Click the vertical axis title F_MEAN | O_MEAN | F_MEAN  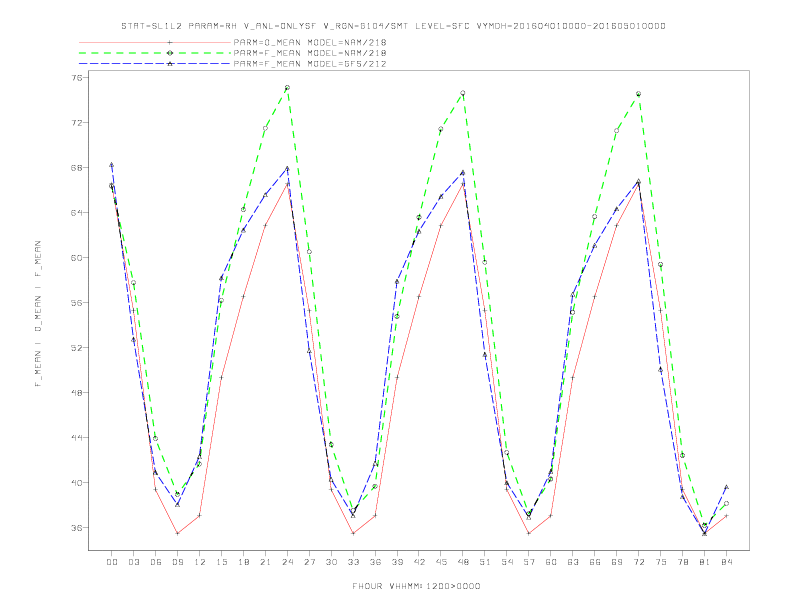click(38, 314)
